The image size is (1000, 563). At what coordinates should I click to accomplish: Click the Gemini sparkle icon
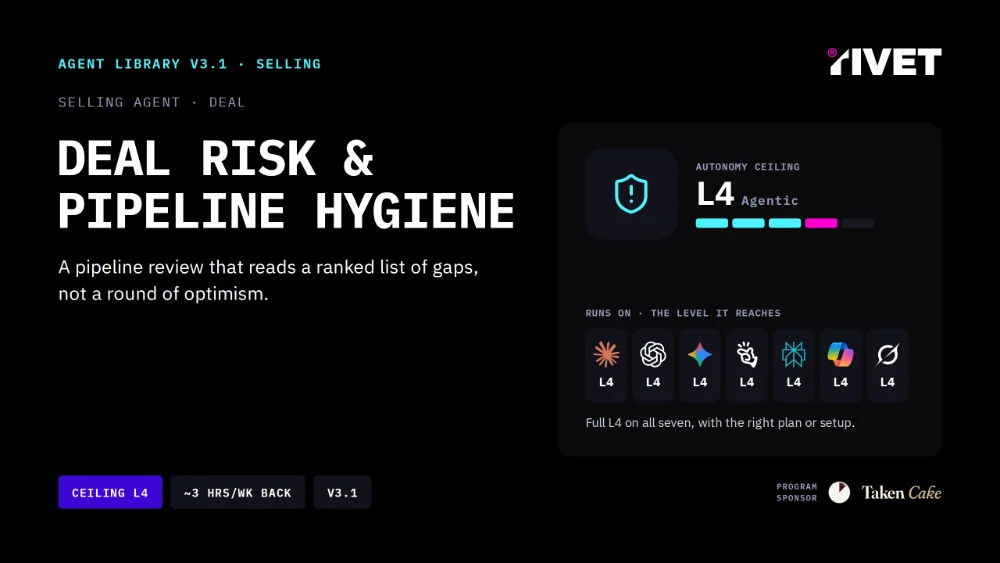tap(700, 354)
